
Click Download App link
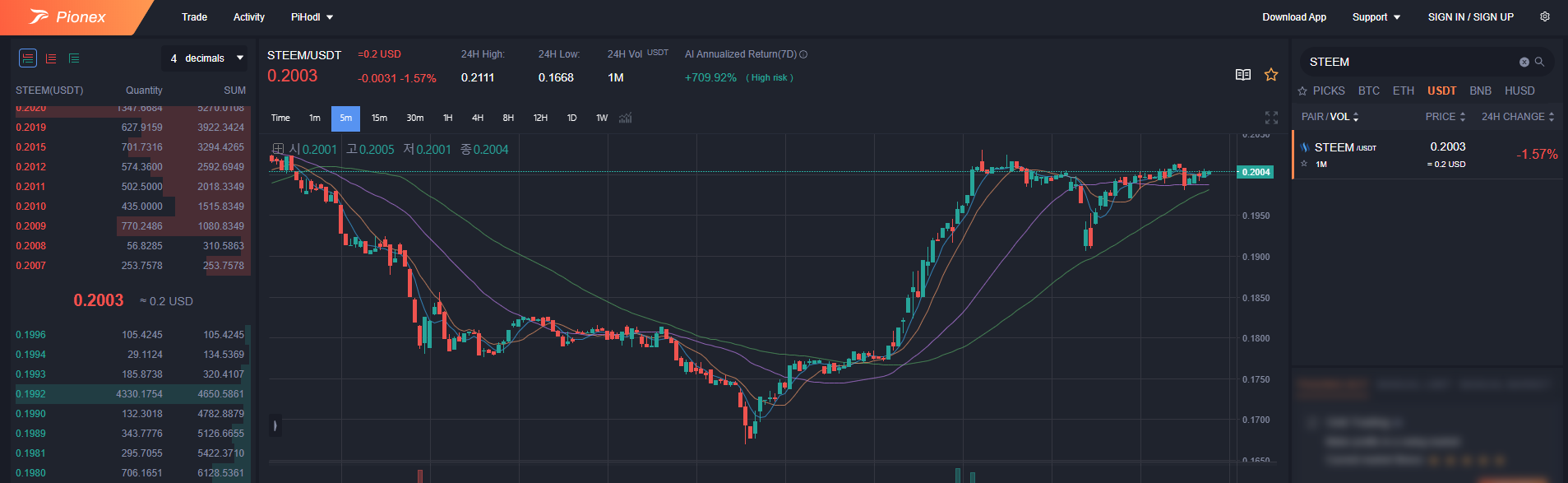(x=1294, y=17)
